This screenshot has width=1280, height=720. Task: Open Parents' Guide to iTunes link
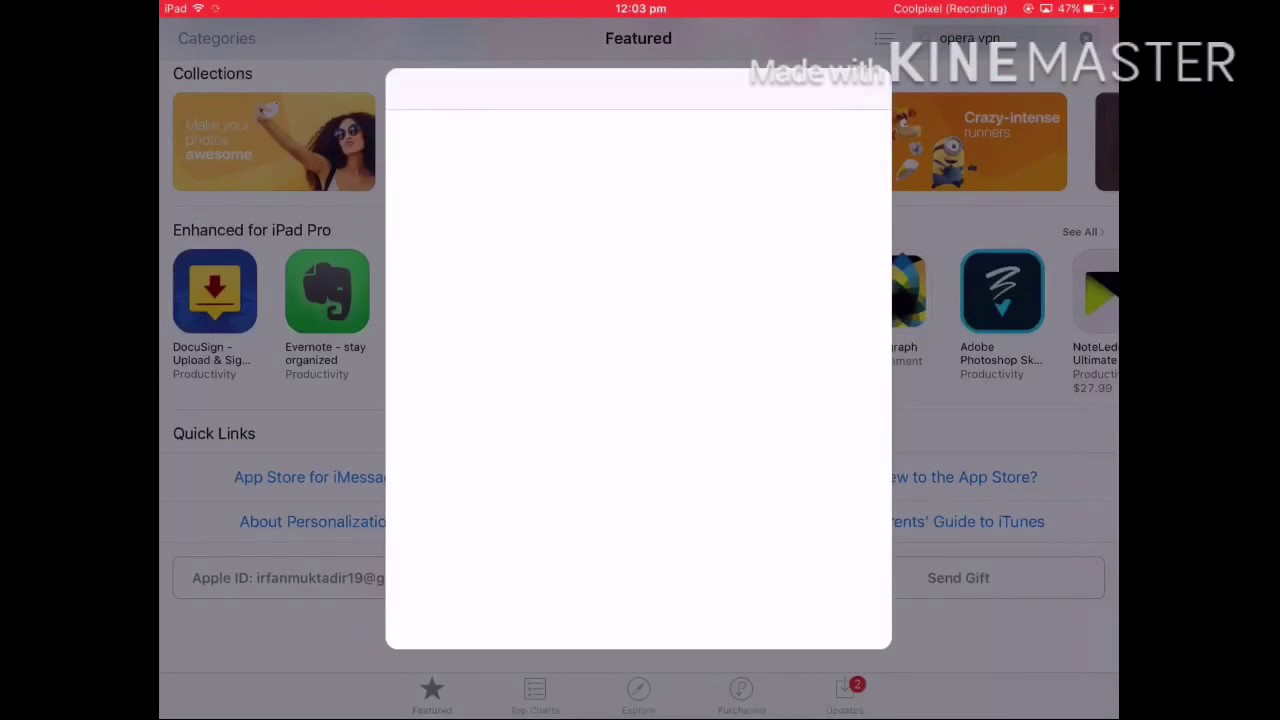[x=968, y=521]
